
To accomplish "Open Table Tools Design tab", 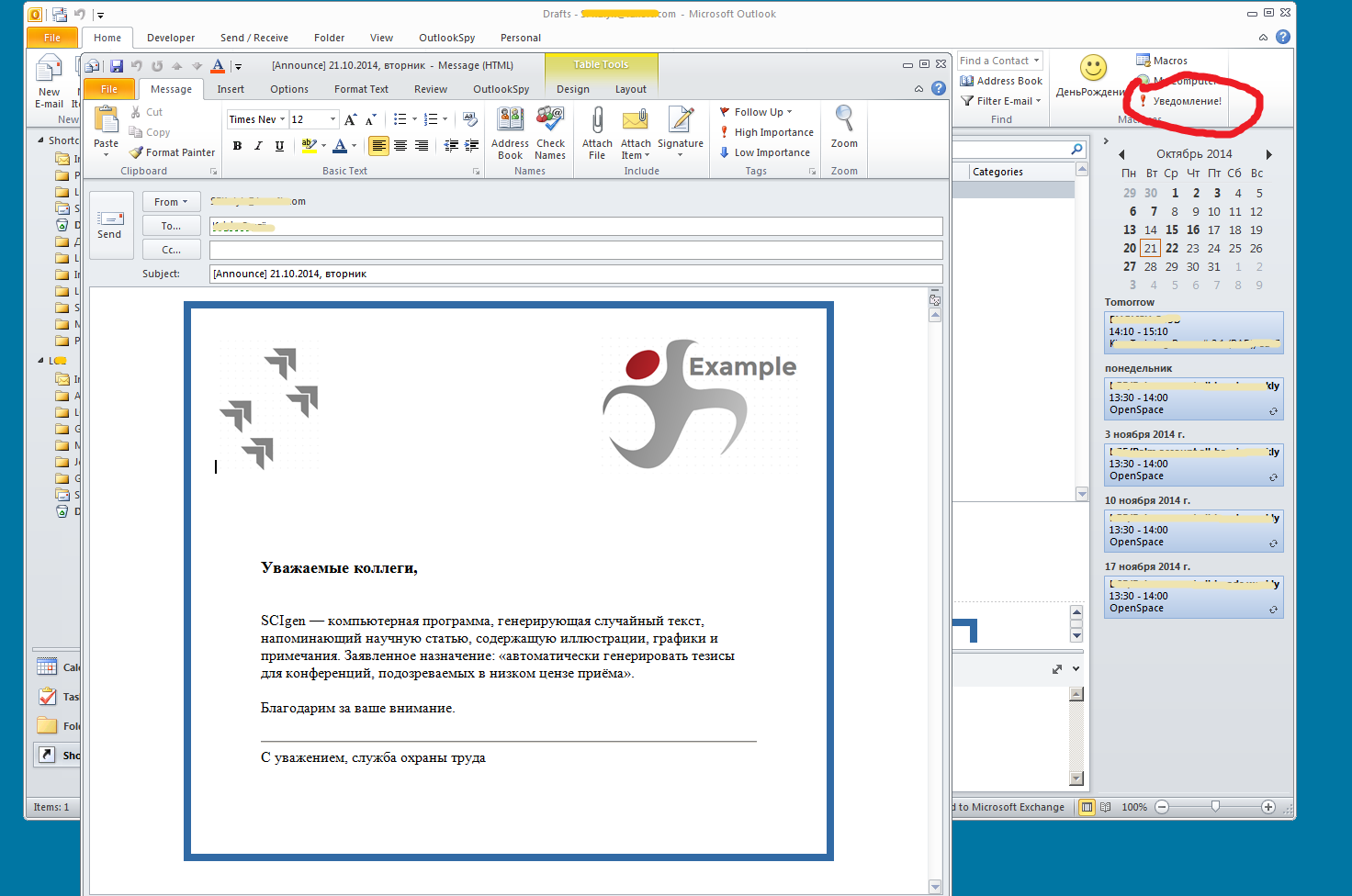I will click(x=573, y=89).
